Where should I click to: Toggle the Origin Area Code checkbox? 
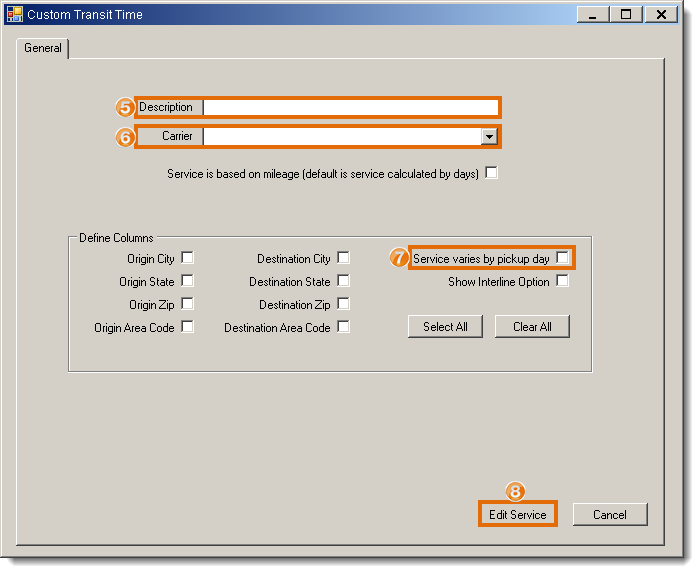click(x=187, y=327)
